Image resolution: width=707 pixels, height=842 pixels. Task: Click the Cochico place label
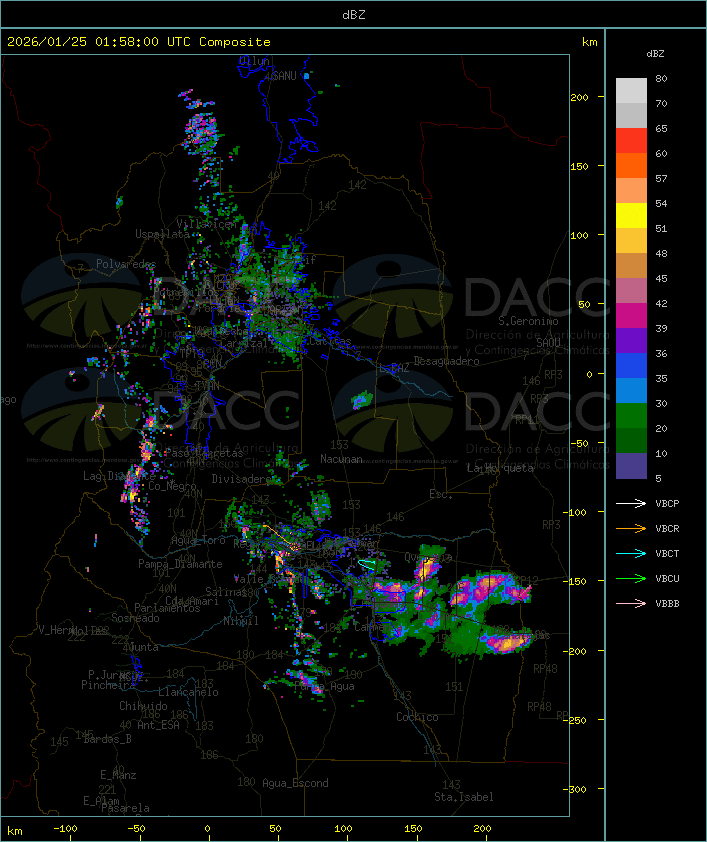417,717
